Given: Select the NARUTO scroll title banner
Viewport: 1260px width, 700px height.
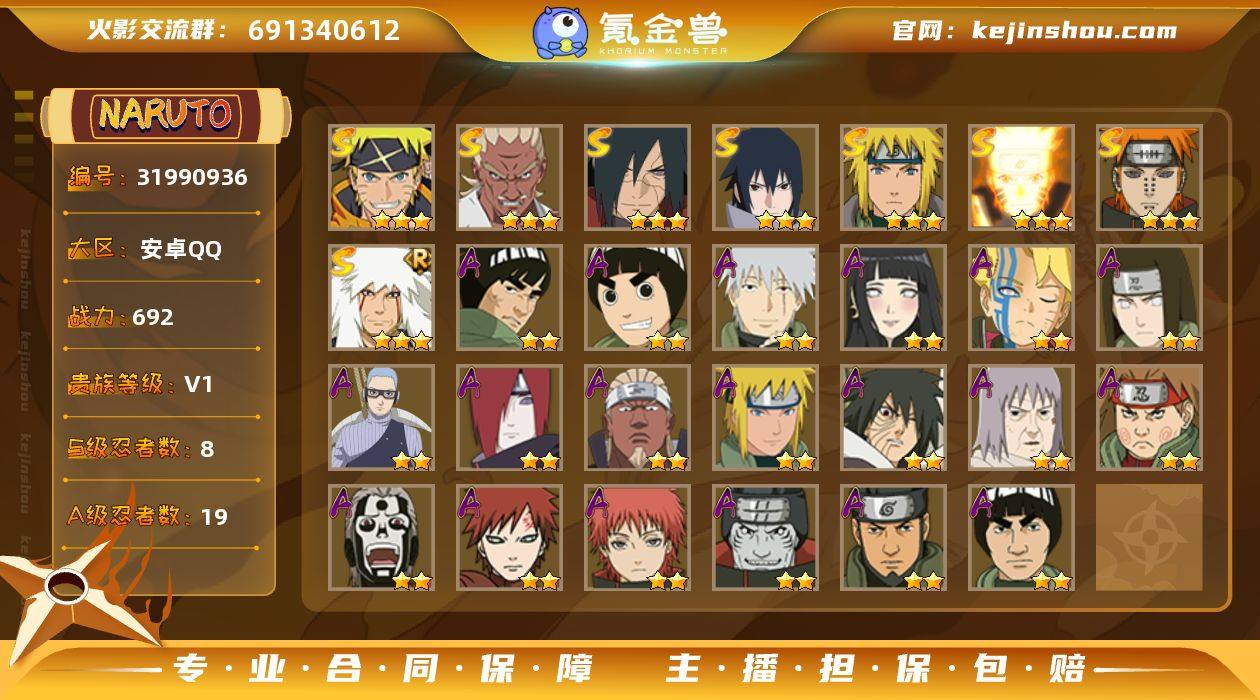Looking at the screenshot, I should [x=165, y=115].
